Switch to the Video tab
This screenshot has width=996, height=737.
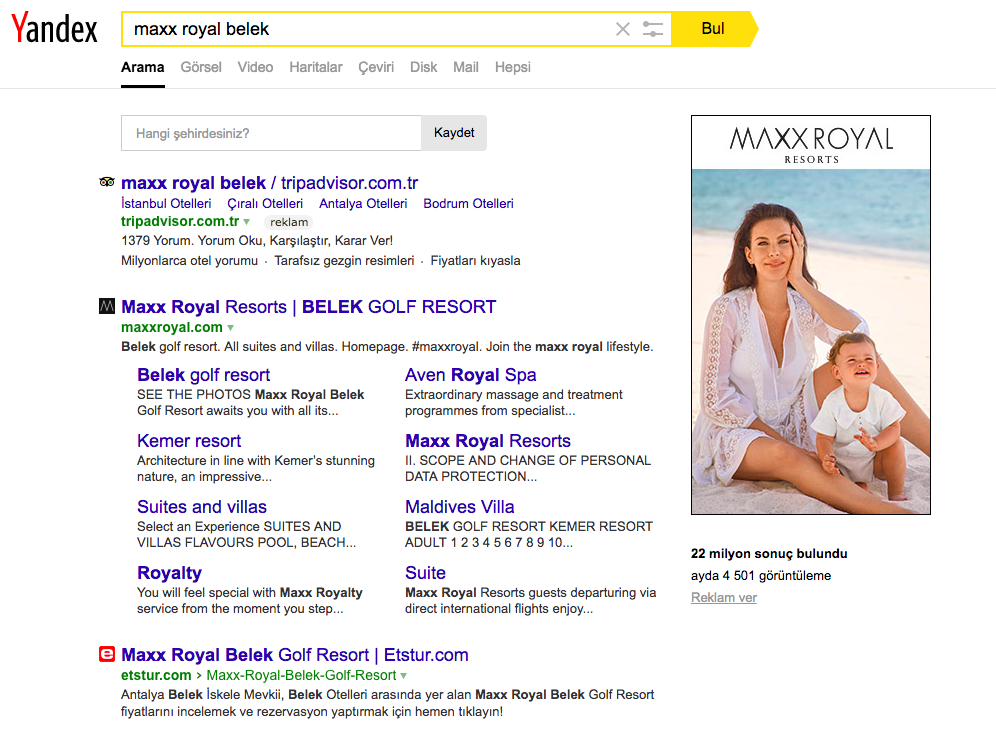coord(255,67)
